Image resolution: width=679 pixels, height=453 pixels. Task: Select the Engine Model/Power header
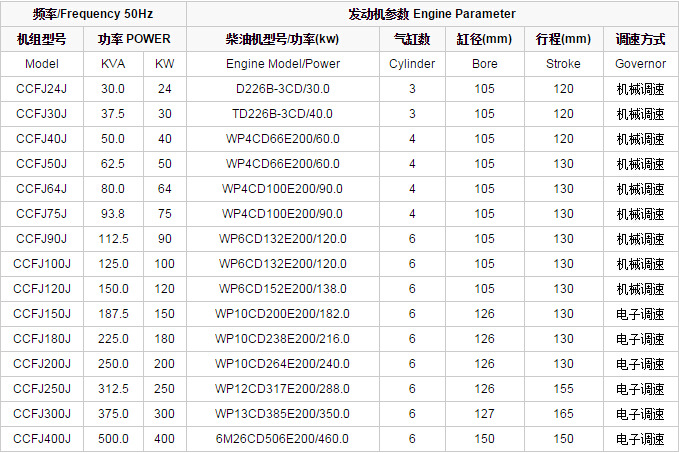tap(283, 64)
